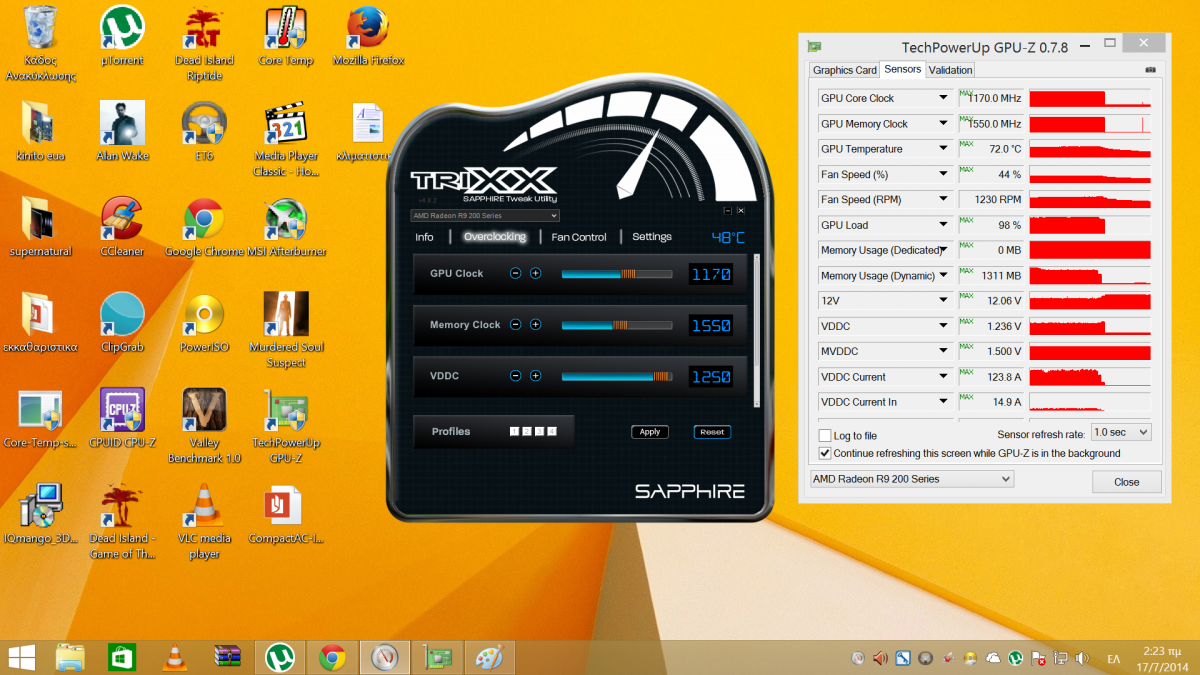
Task: Load TRIXX profile 3
Action: (539, 432)
